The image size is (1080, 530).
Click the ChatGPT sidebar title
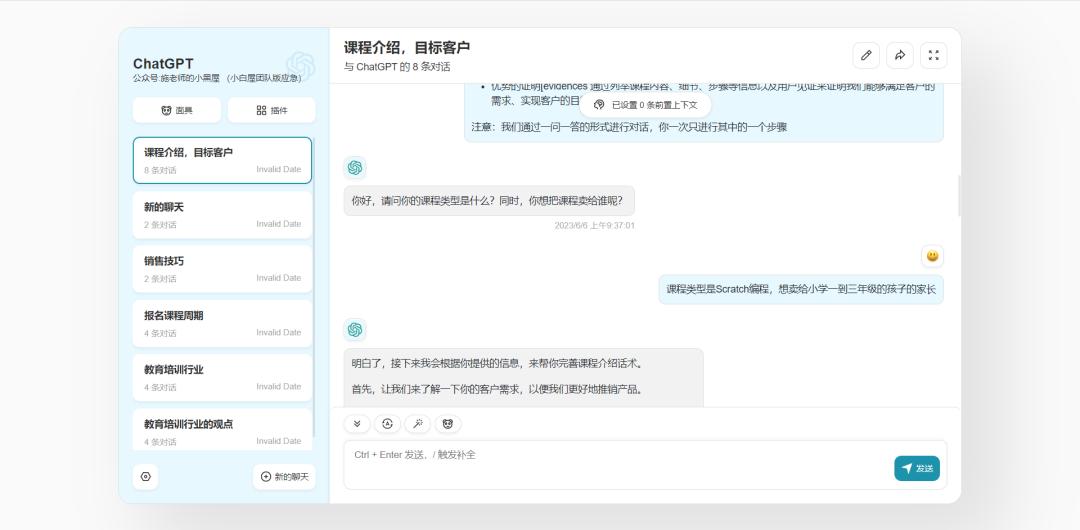coord(163,64)
